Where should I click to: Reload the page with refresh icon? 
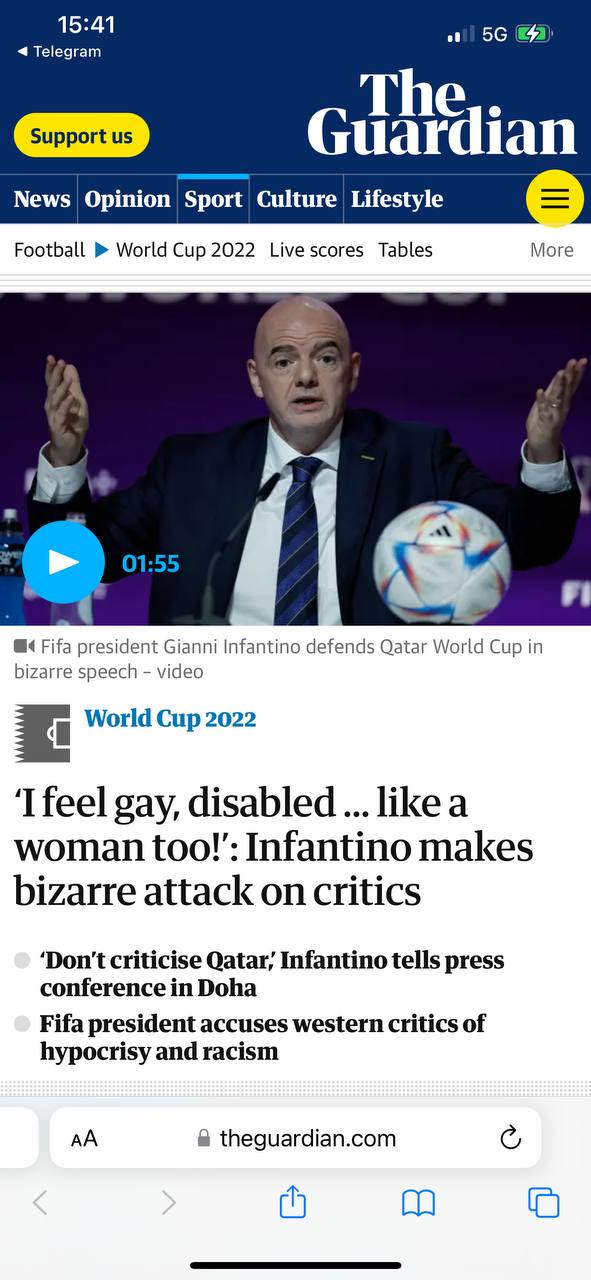[510, 1138]
